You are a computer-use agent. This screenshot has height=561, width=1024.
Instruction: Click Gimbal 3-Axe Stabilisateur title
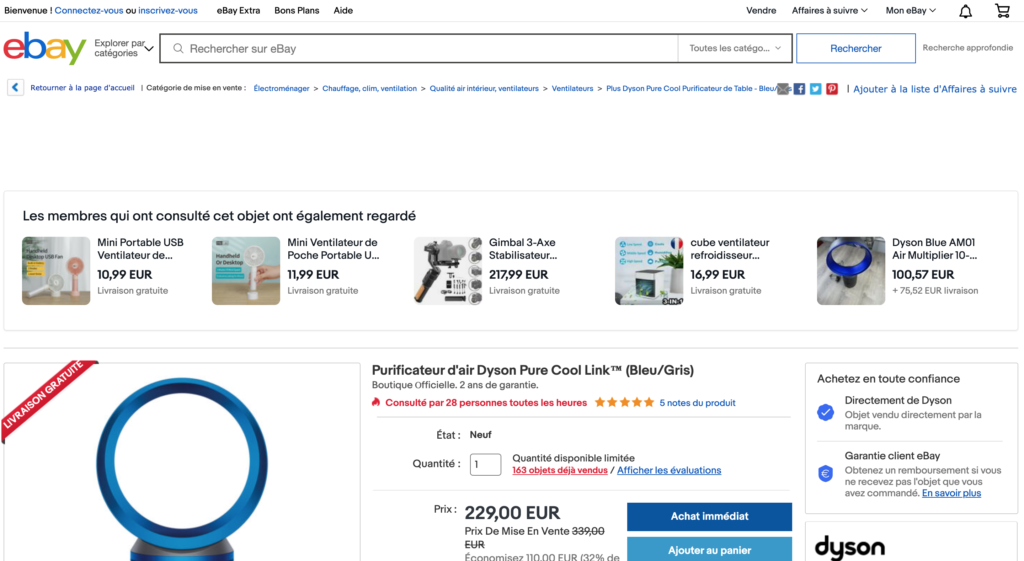pyautogui.click(x=523, y=249)
